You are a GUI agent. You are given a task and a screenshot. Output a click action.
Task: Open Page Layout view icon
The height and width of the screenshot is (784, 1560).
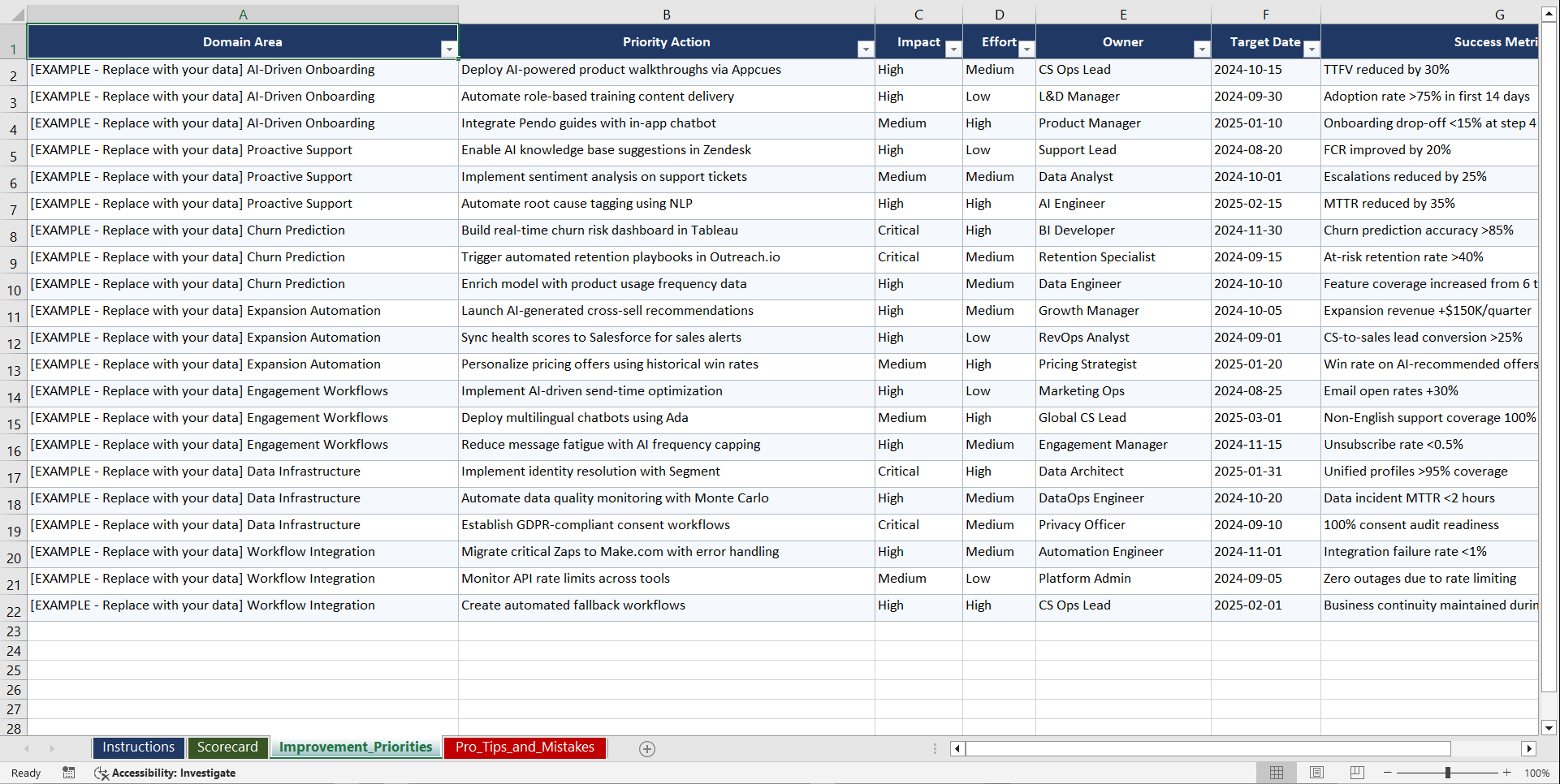(x=1316, y=773)
